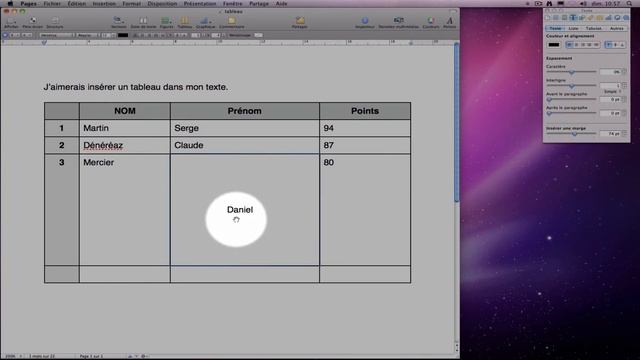
Task: Select the Document inspector icon
Action: tap(548, 18)
